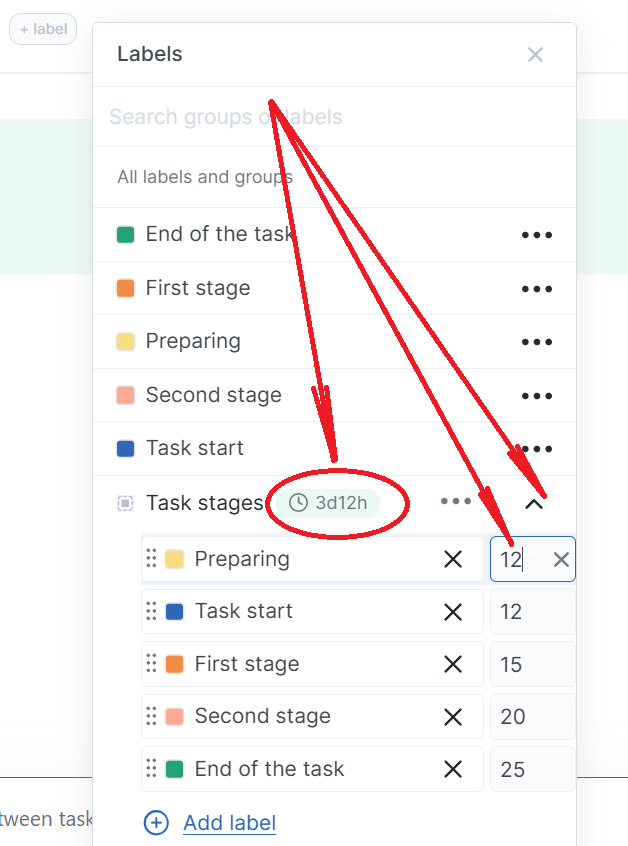Collapse the Task stages group
This screenshot has height=846, width=628.
534,503
